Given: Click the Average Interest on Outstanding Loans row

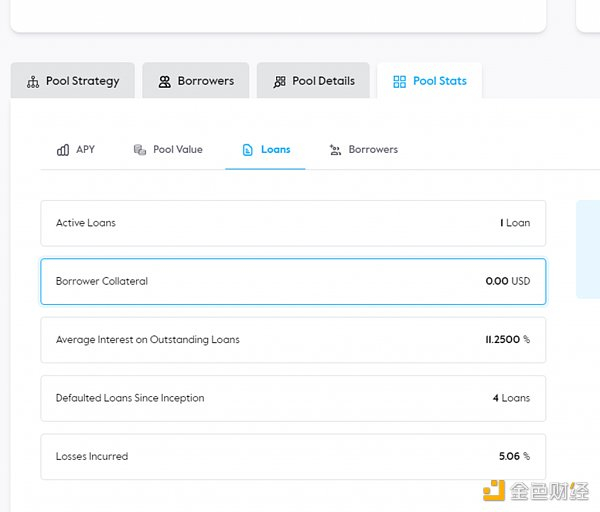Looking at the screenshot, I should (293, 340).
